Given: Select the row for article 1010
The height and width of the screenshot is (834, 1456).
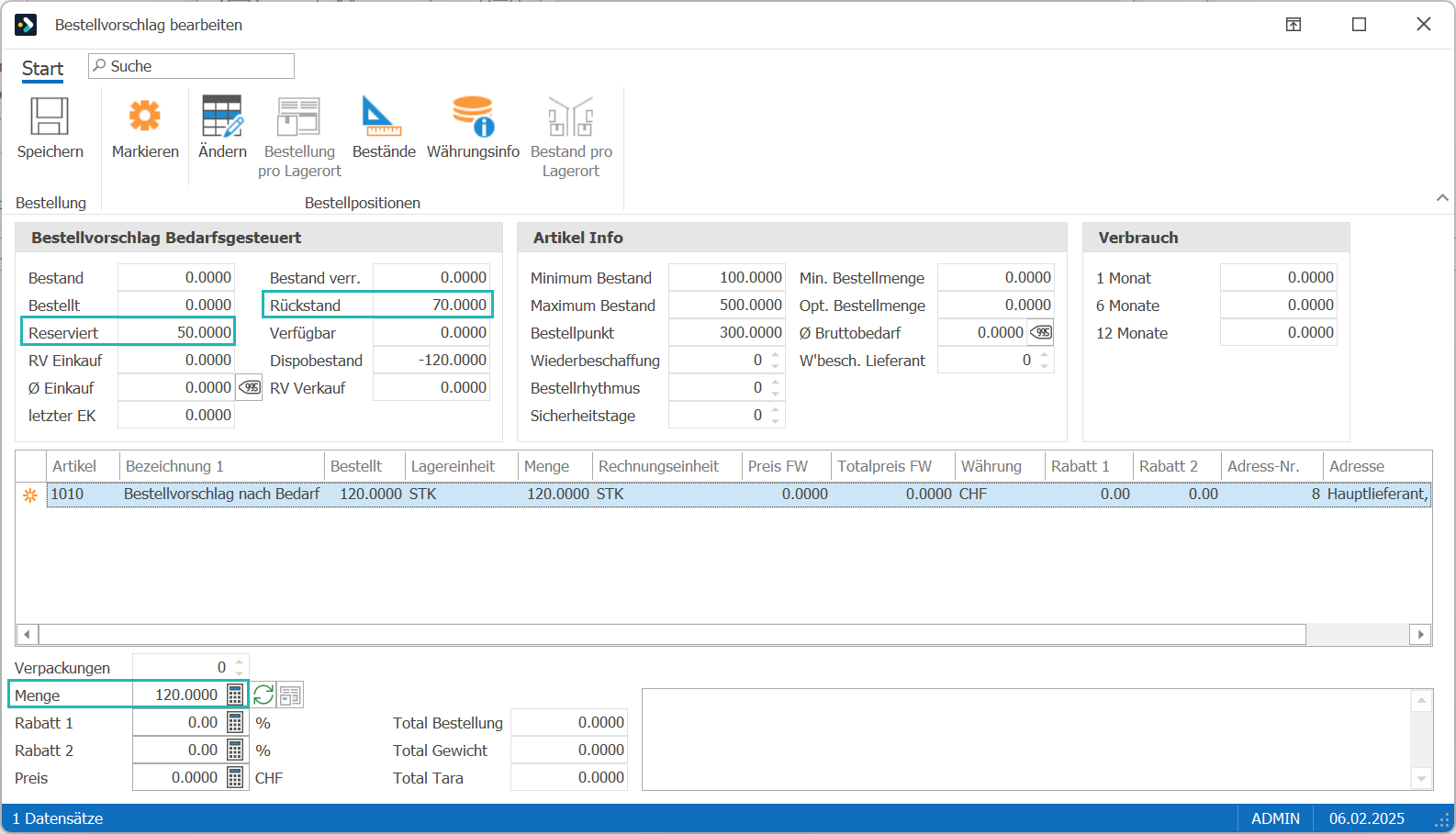Looking at the screenshot, I should pos(739,494).
